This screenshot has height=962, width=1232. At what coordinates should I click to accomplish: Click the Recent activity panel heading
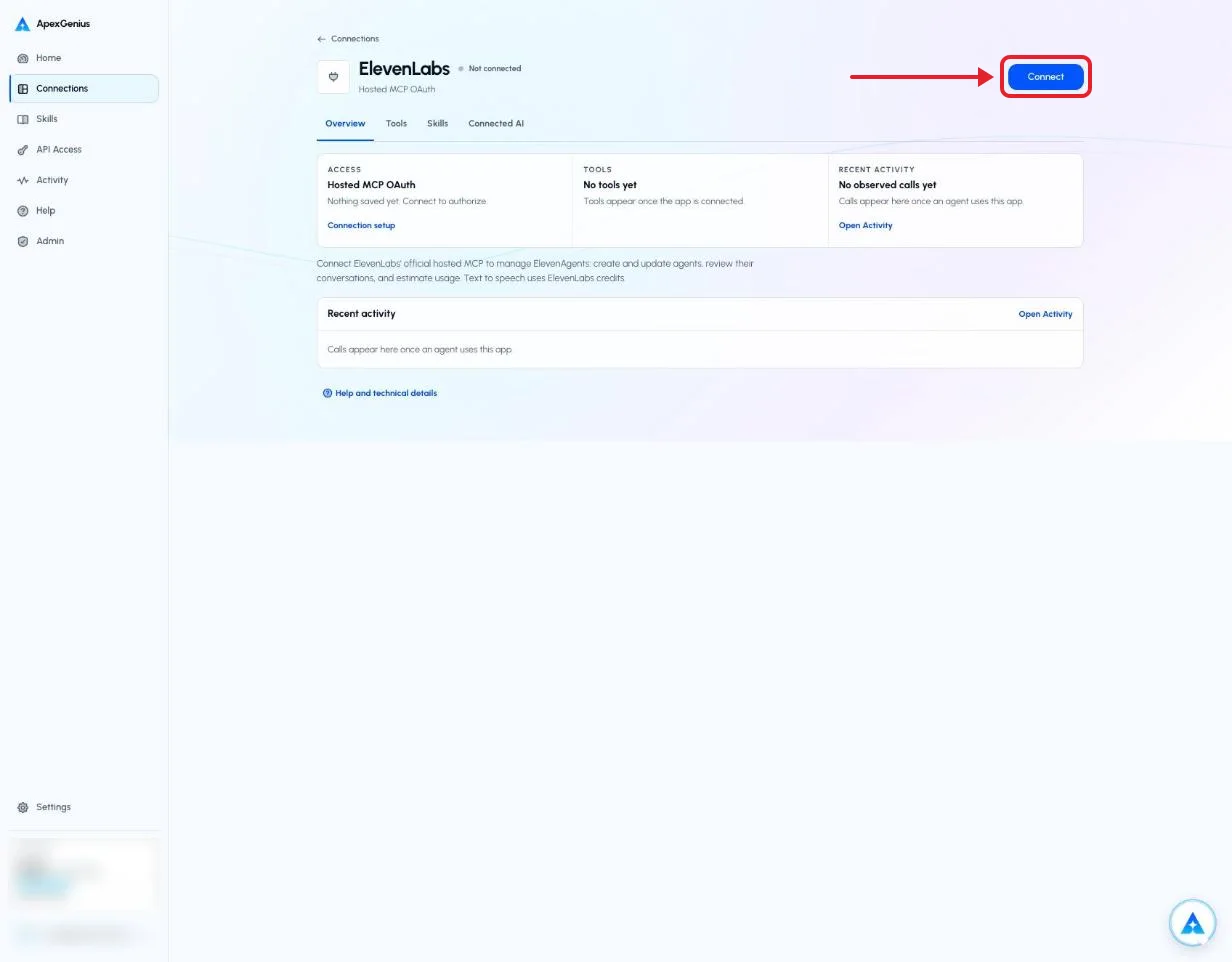pos(361,314)
